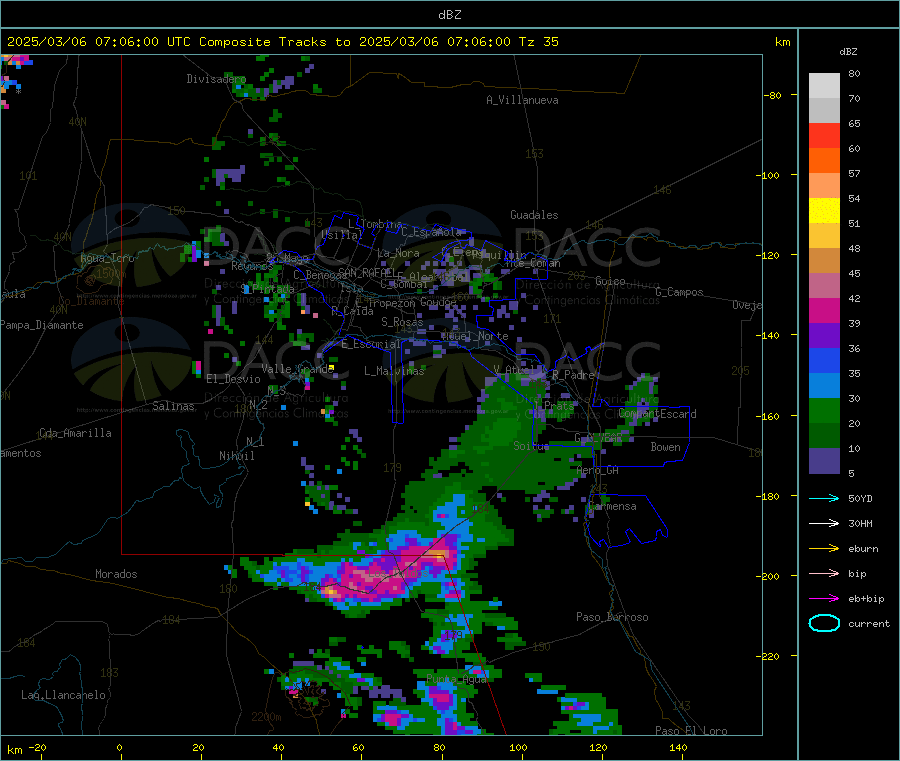900x761 pixels.
Task: Click the '-220' tick on right km axis
Action: click(770, 656)
